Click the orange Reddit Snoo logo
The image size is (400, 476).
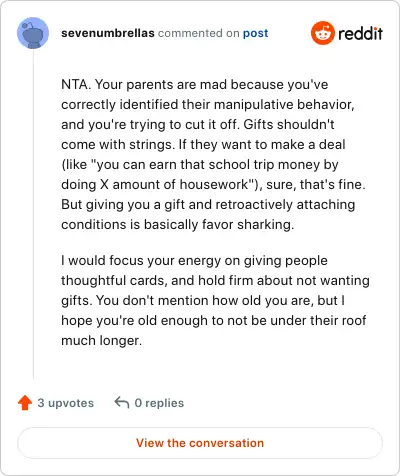pos(322,33)
